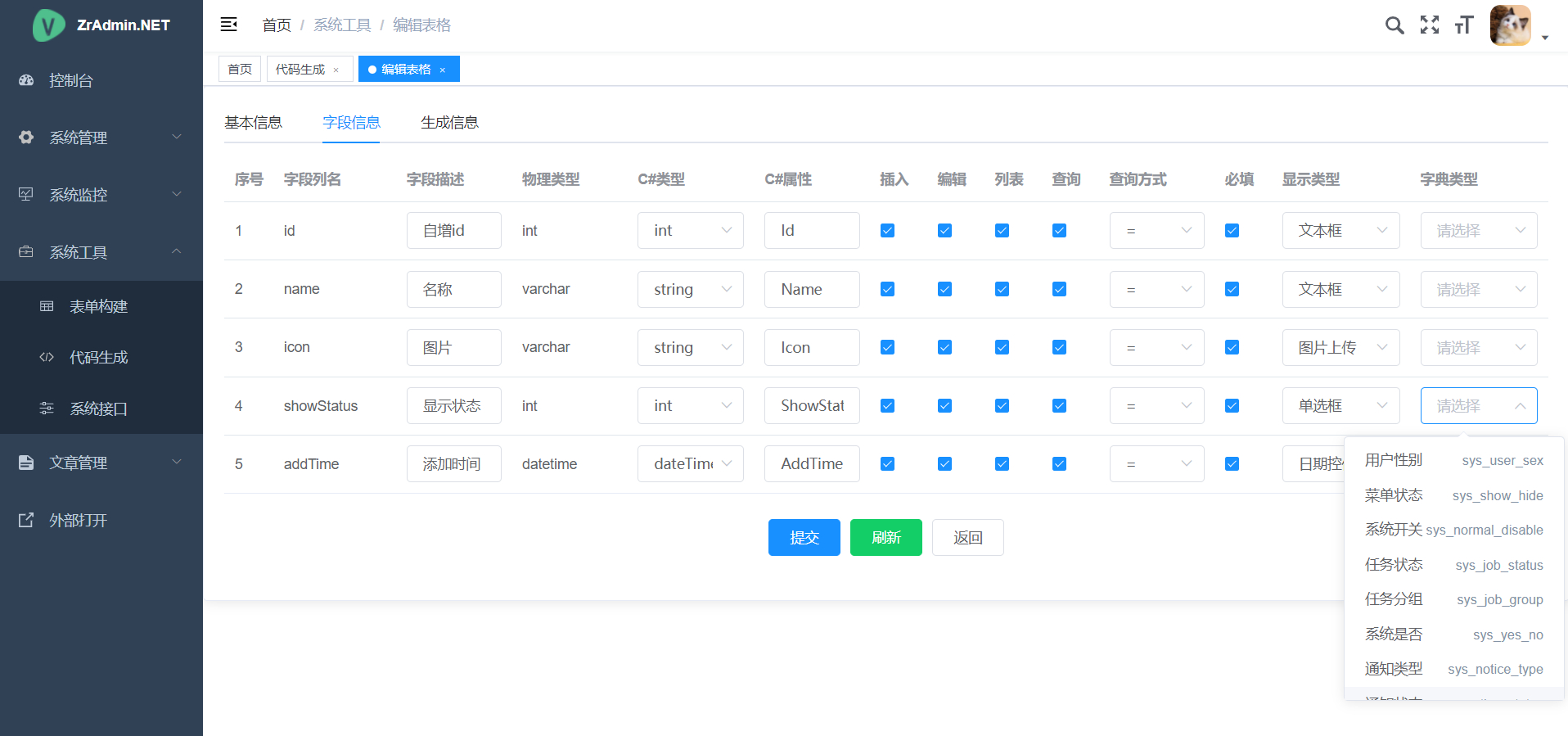This screenshot has width=1568, height=736.
Task: Close the 代码生成 tab
Action: [336, 70]
